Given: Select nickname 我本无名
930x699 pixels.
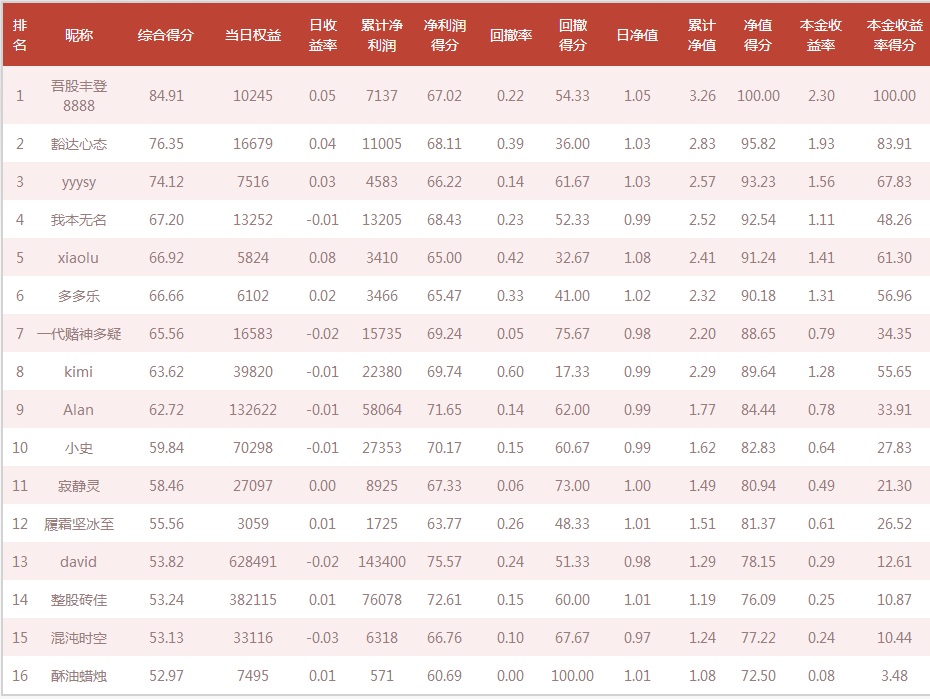Looking at the screenshot, I should 79,220.
